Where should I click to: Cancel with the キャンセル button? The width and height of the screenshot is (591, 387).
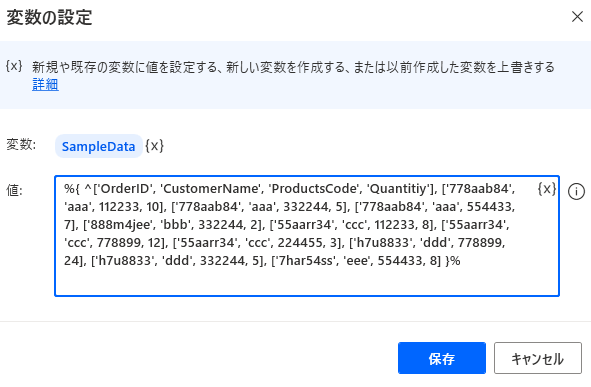click(538, 358)
